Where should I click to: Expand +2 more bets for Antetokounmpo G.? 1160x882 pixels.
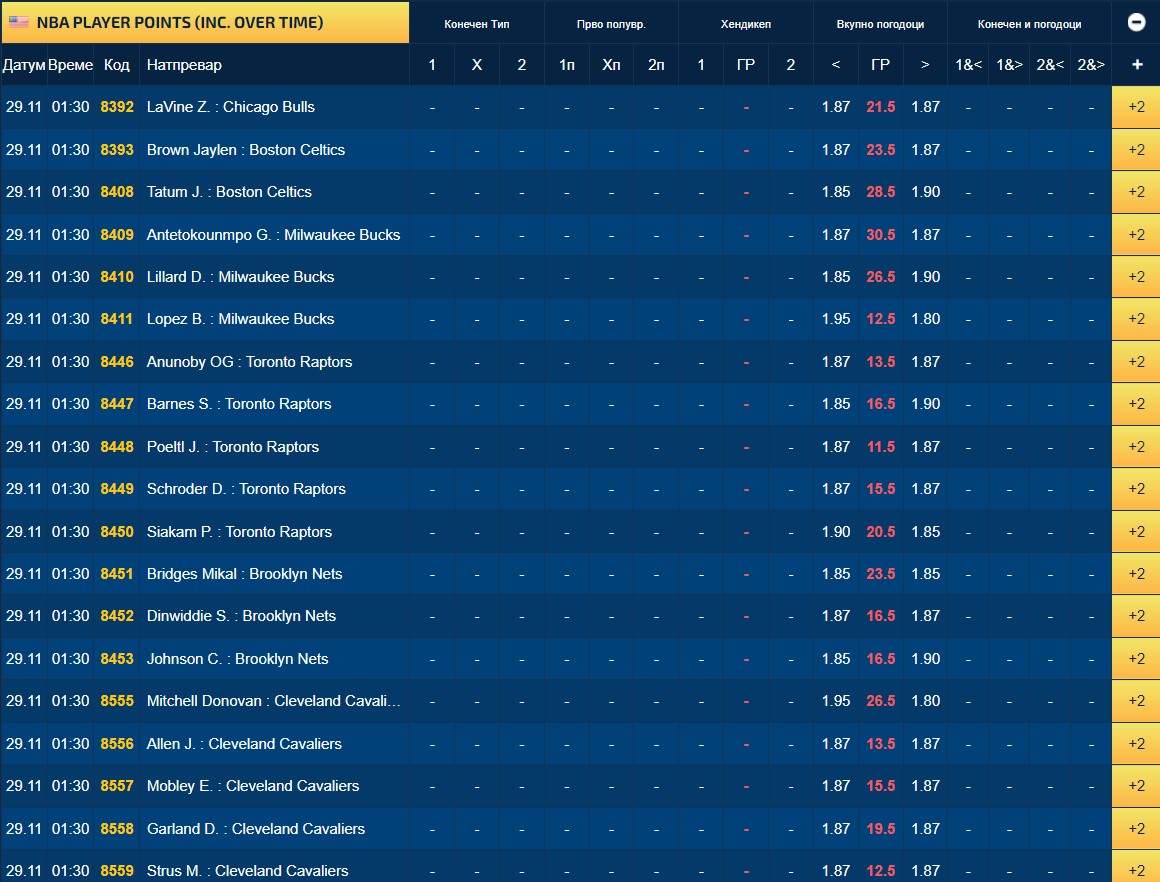click(x=1136, y=235)
